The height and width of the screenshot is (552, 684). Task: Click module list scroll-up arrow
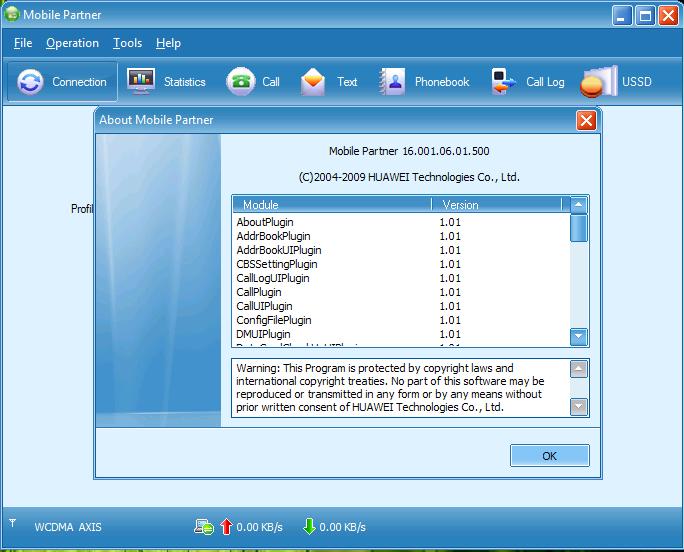(578, 205)
